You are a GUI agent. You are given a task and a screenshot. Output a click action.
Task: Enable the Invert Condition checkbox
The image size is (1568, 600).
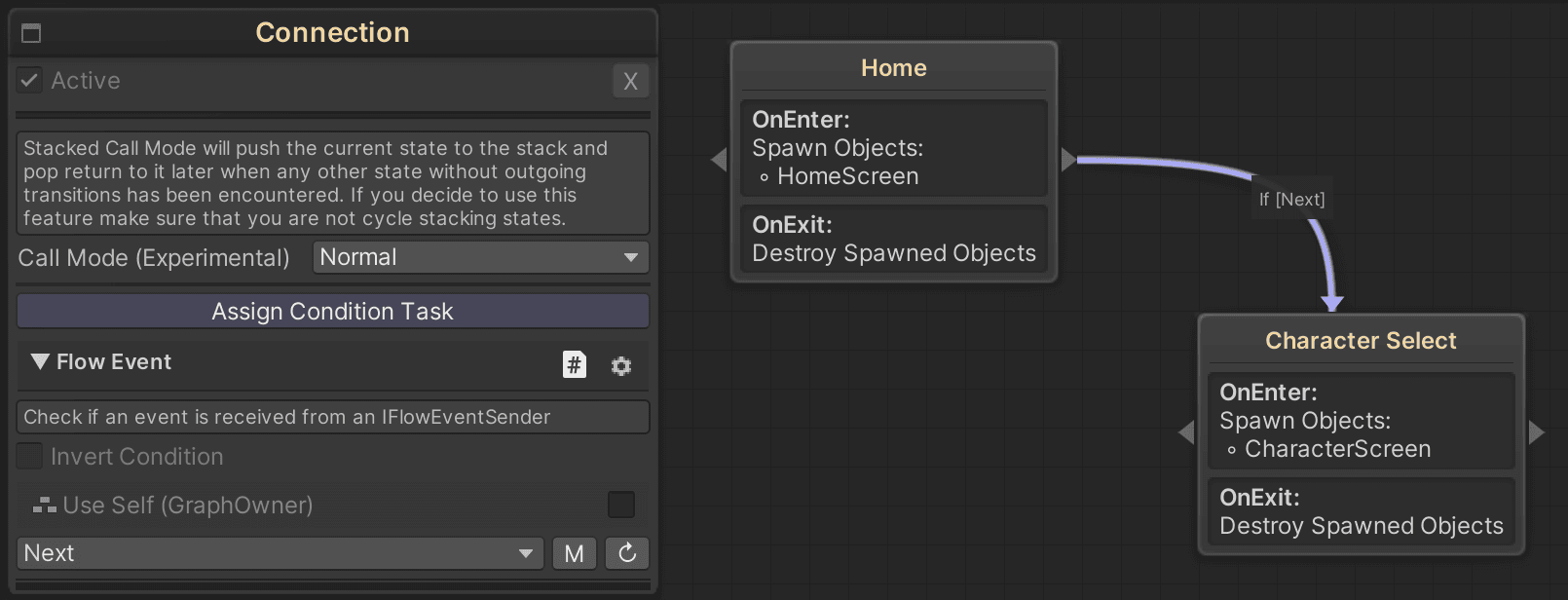tap(30, 456)
